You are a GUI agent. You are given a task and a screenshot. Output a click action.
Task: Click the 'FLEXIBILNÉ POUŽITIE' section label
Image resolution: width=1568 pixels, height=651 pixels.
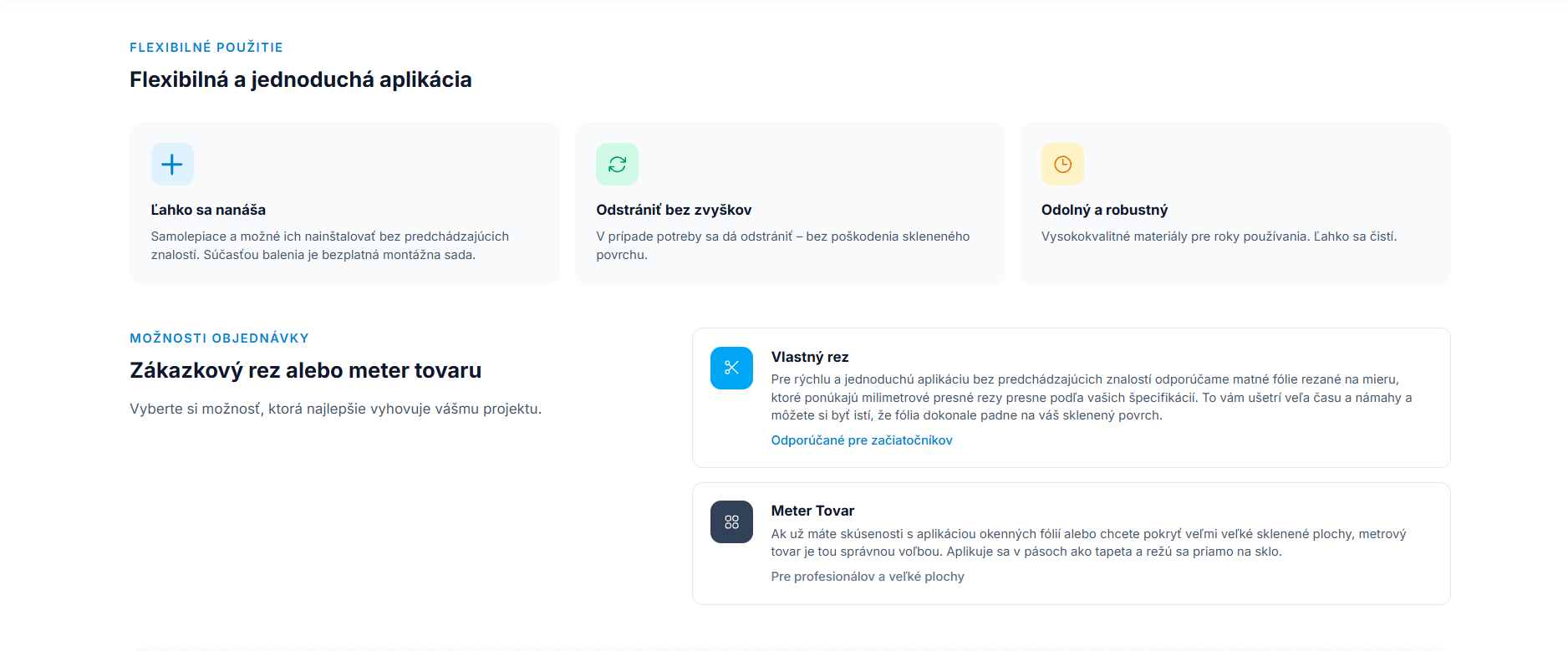[206, 48]
